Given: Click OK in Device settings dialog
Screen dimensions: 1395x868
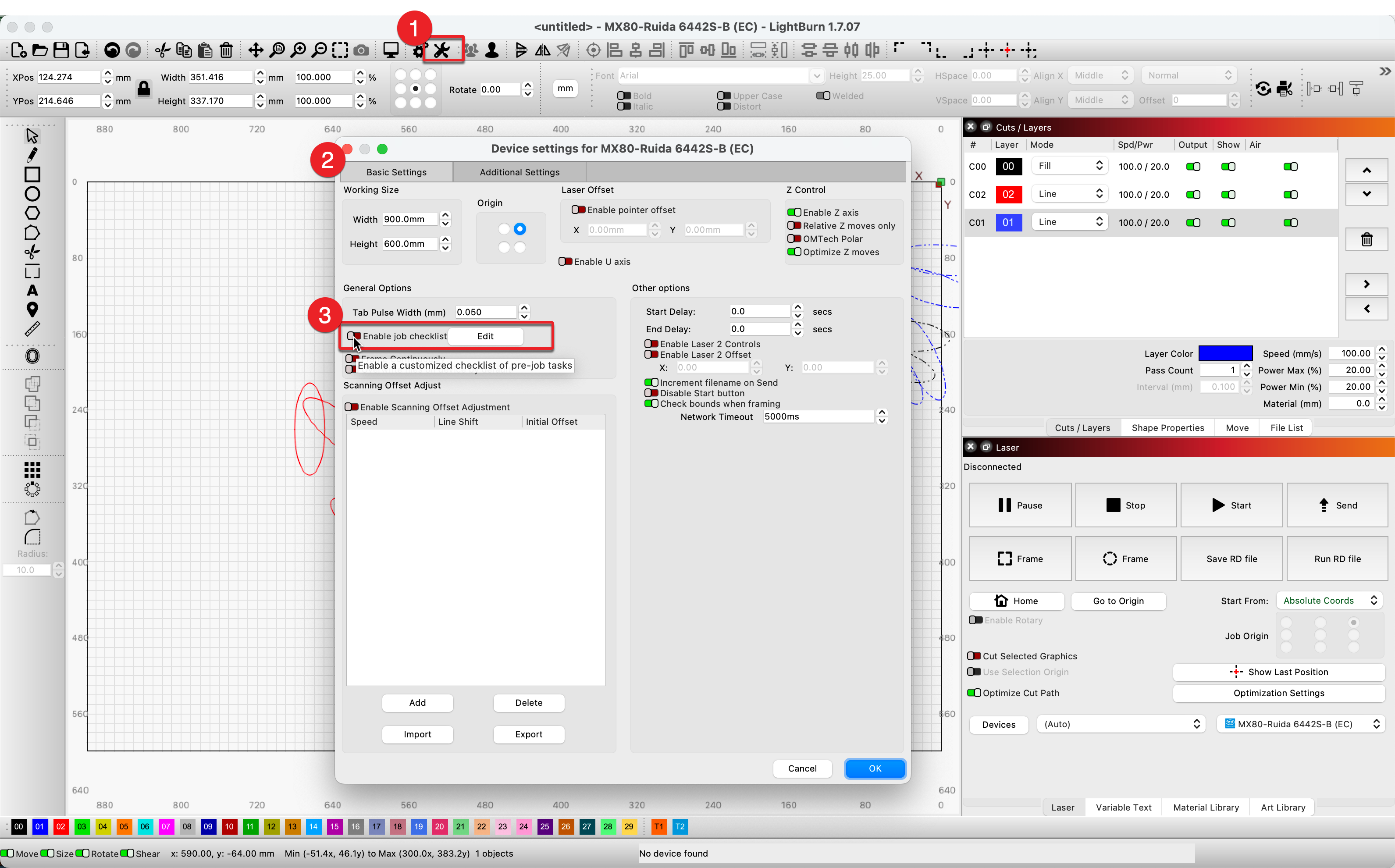Looking at the screenshot, I should pos(874,768).
